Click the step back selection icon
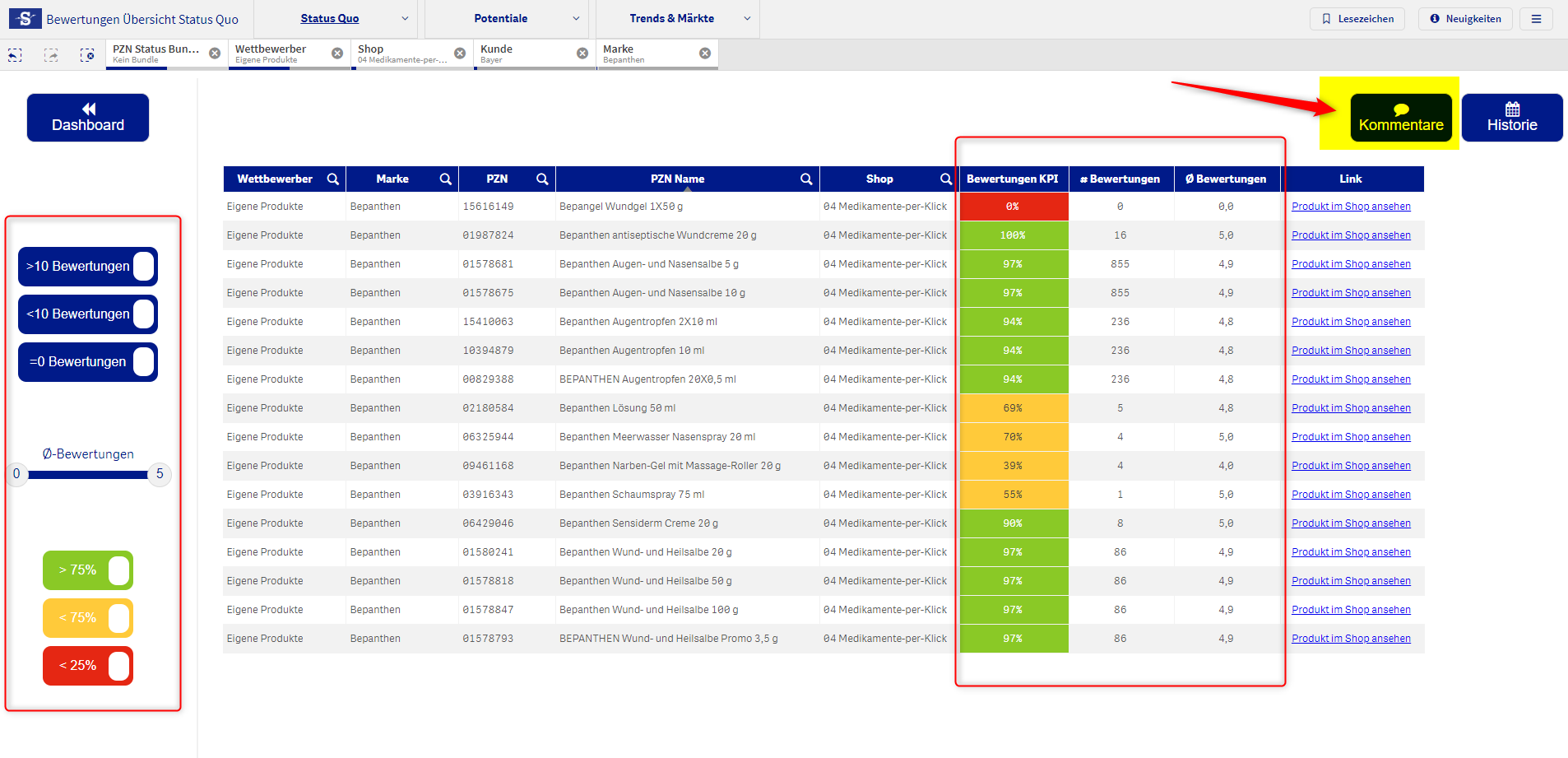 (15, 55)
